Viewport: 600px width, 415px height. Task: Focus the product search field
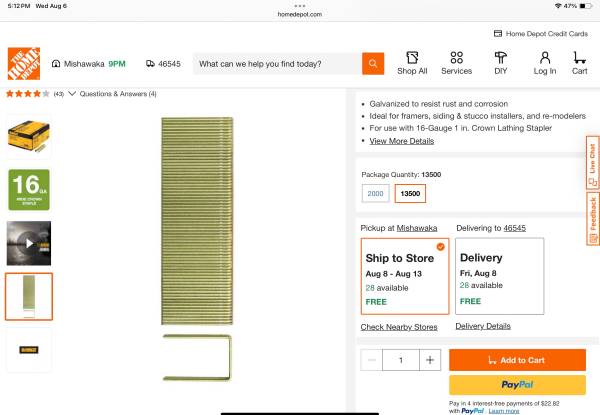277,64
